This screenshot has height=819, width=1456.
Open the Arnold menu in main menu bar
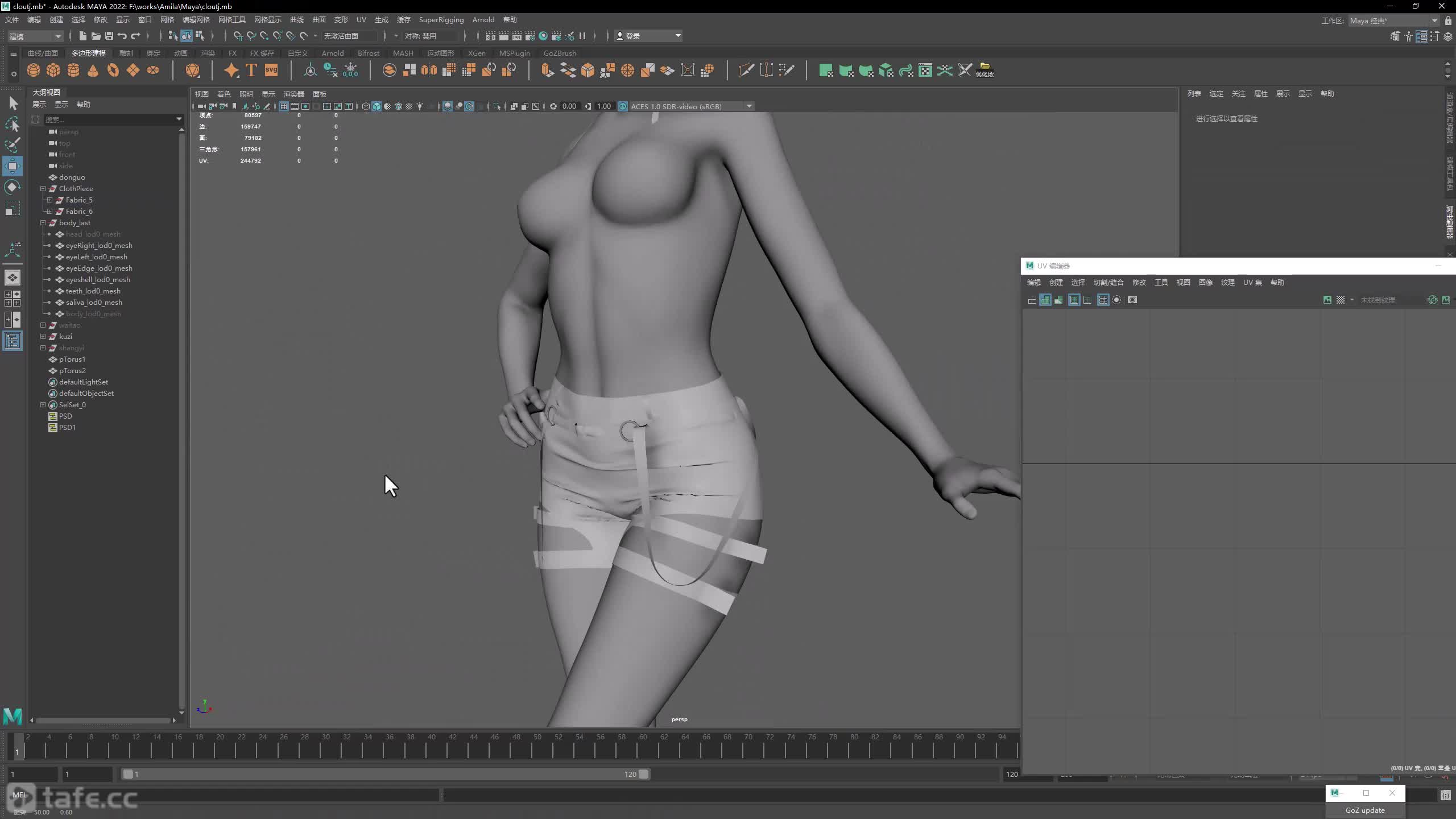click(x=483, y=20)
